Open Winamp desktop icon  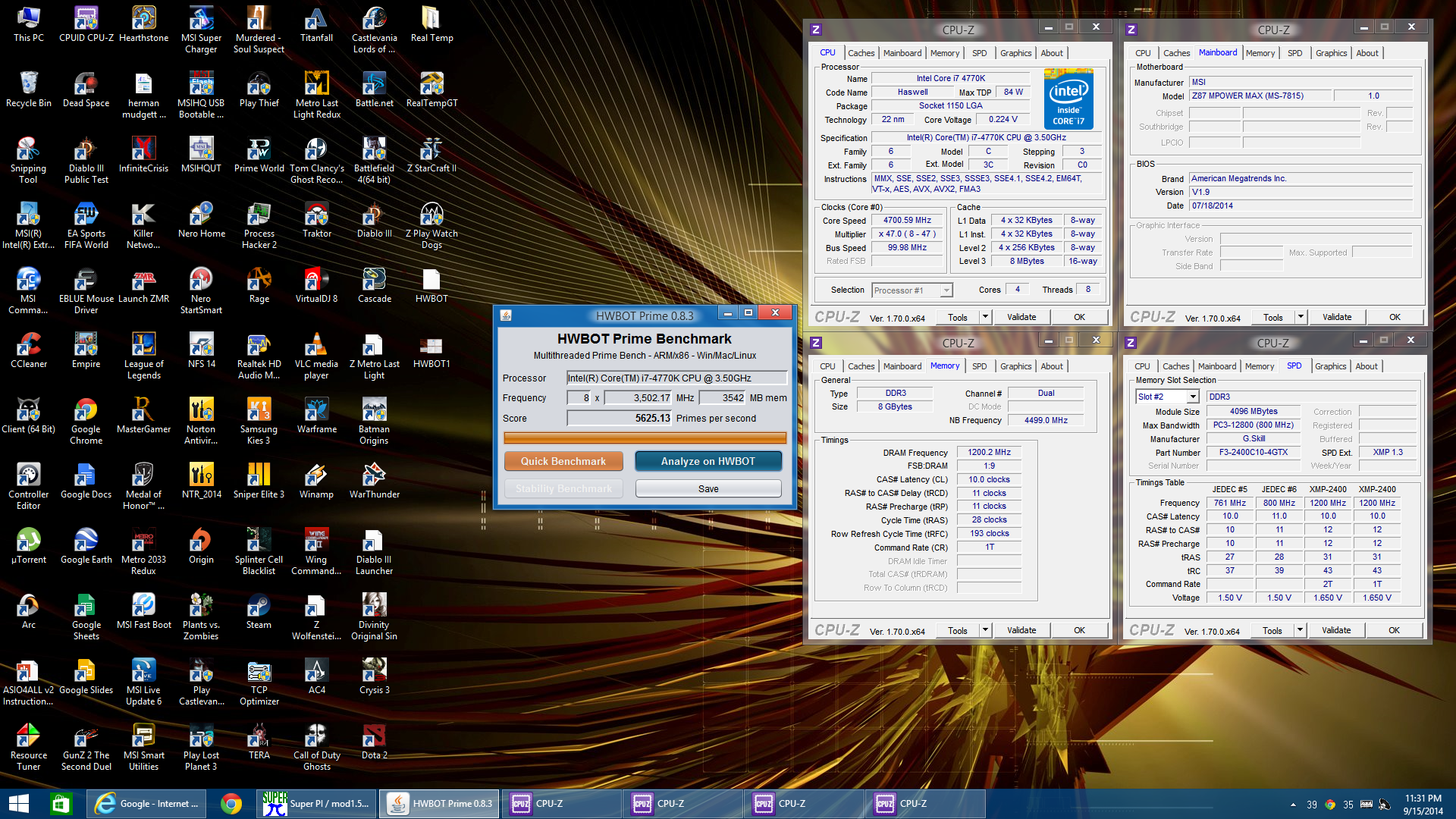pos(316,481)
